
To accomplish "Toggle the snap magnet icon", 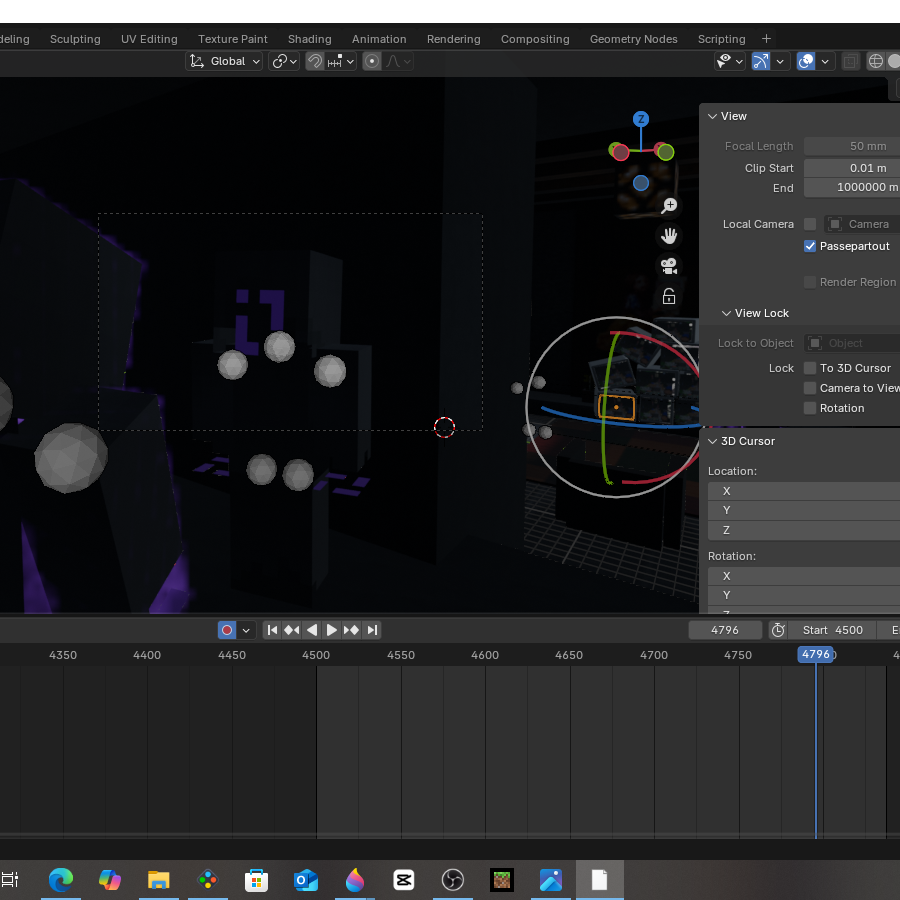I will point(315,61).
